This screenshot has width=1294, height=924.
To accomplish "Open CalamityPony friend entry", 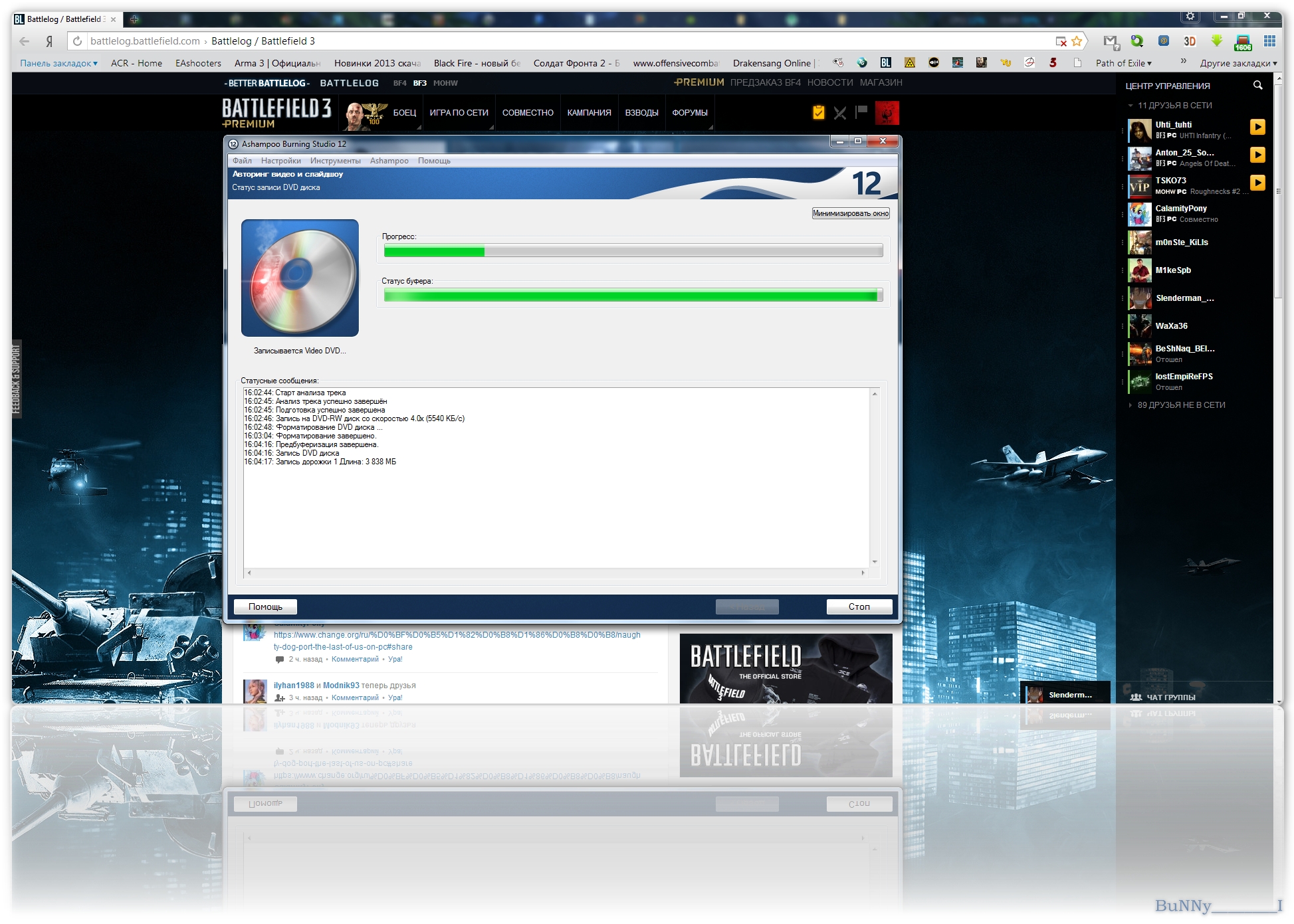I will pyautogui.click(x=1195, y=214).
